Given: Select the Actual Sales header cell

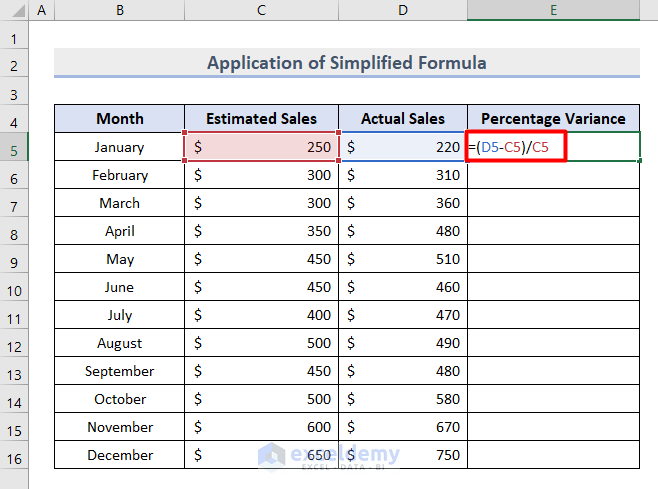Looking at the screenshot, I should (402, 119).
